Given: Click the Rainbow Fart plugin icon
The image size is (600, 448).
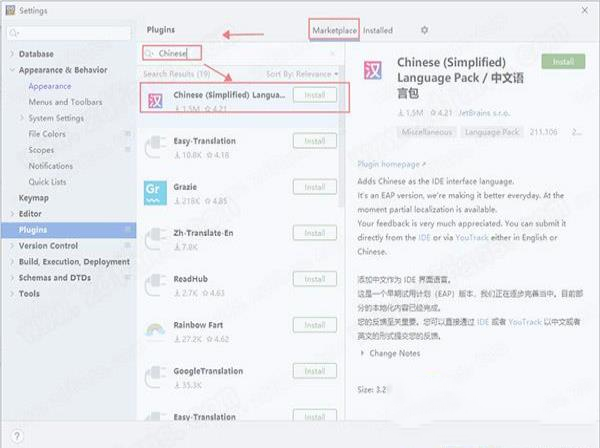Looking at the screenshot, I should click(x=155, y=331).
